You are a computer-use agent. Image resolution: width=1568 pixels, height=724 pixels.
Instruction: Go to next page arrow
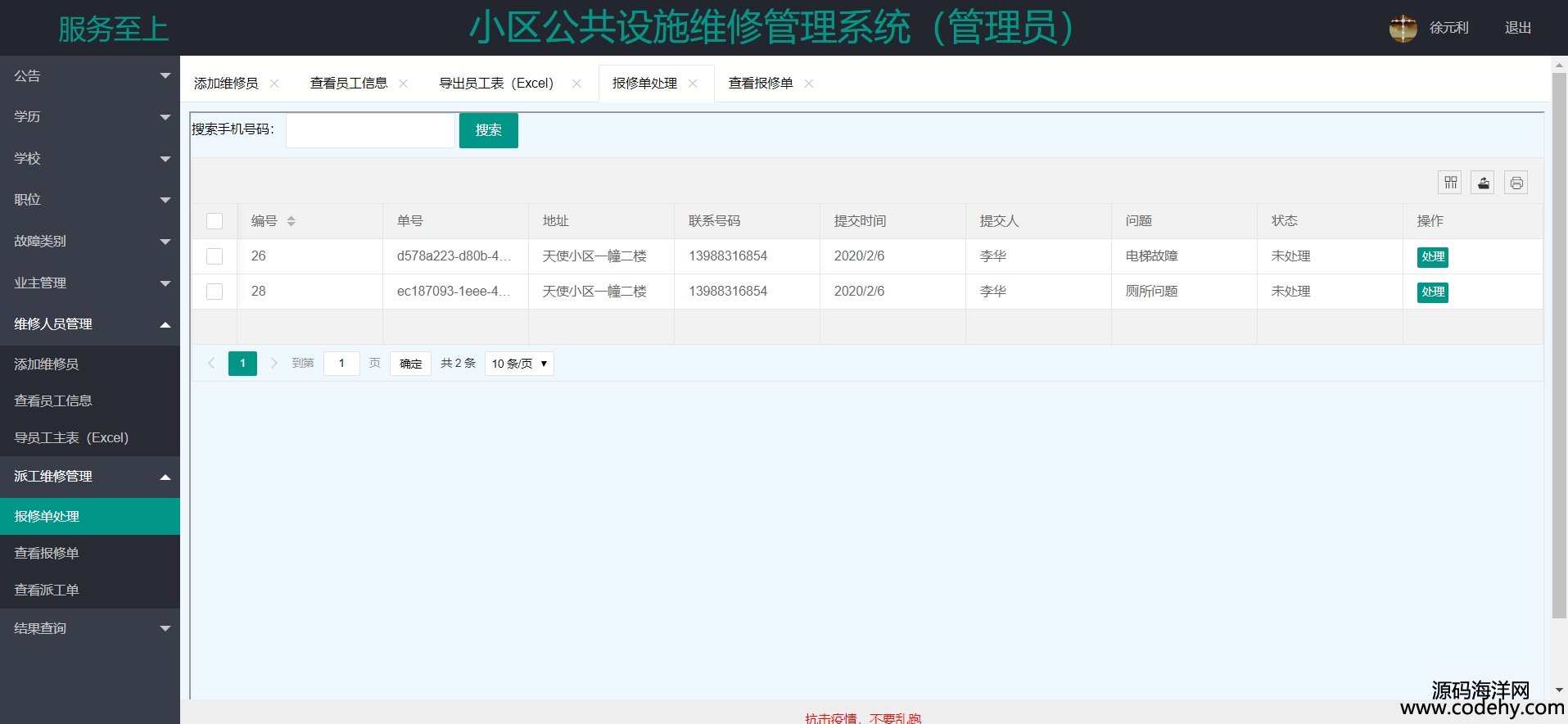273,363
